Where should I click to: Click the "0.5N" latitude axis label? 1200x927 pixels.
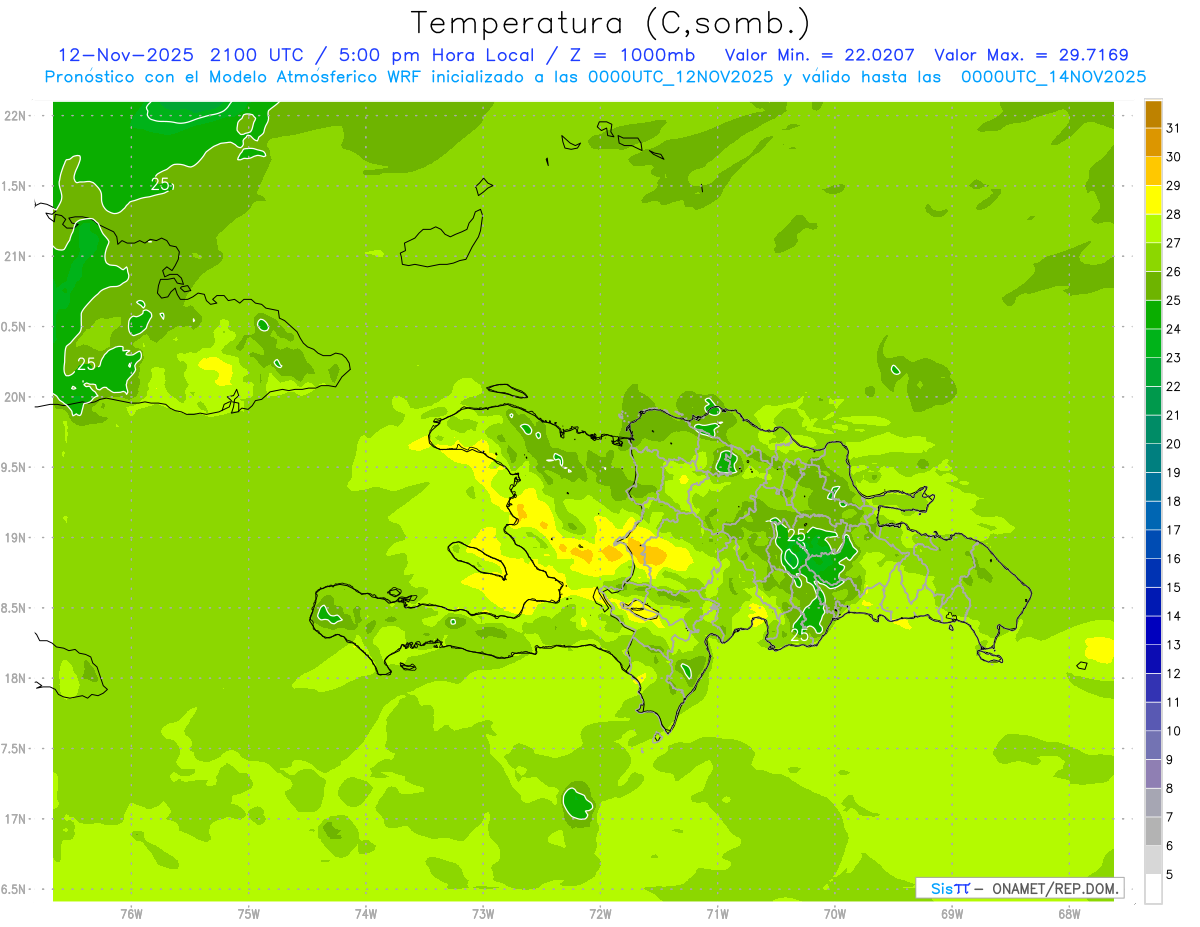(x=14, y=327)
